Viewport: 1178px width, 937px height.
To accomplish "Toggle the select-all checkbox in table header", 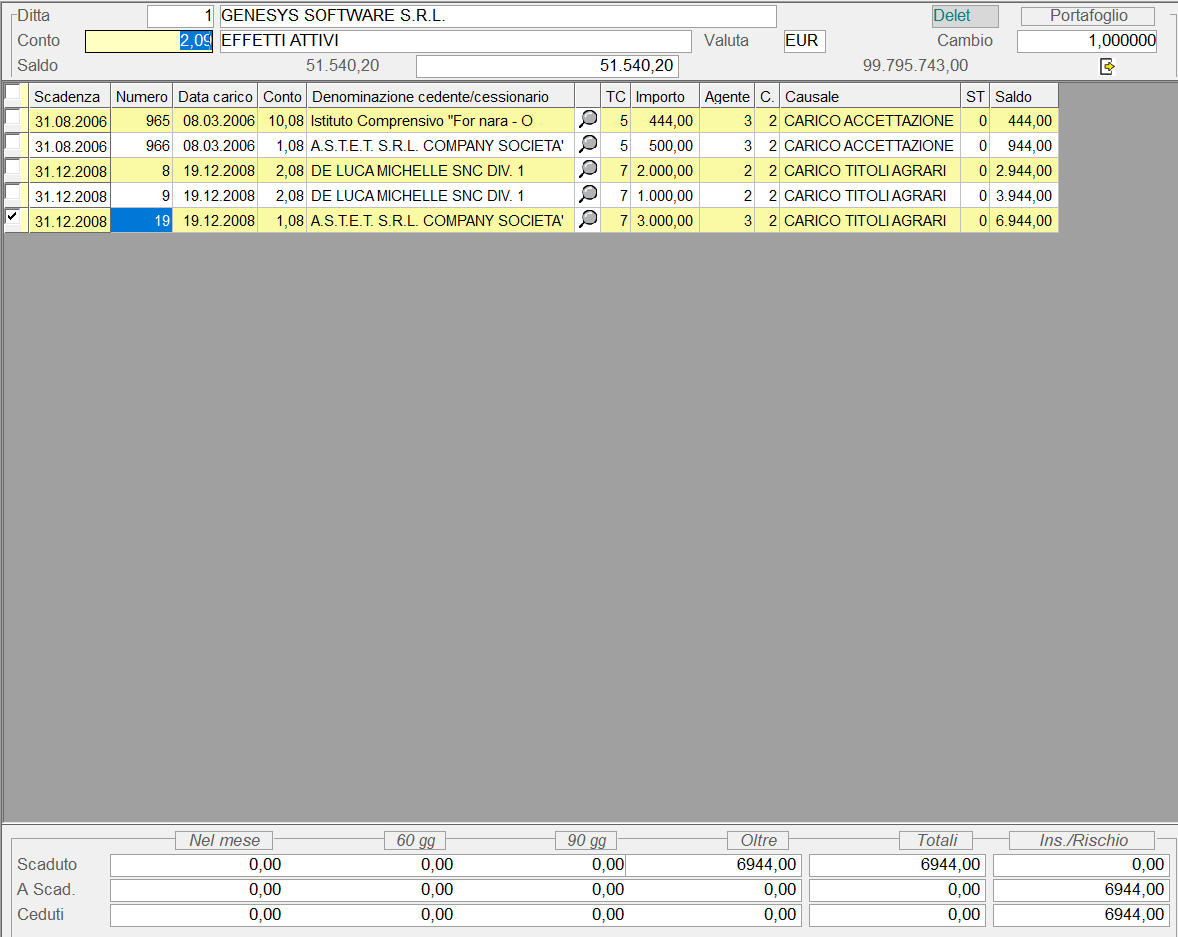I will (12, 94).
